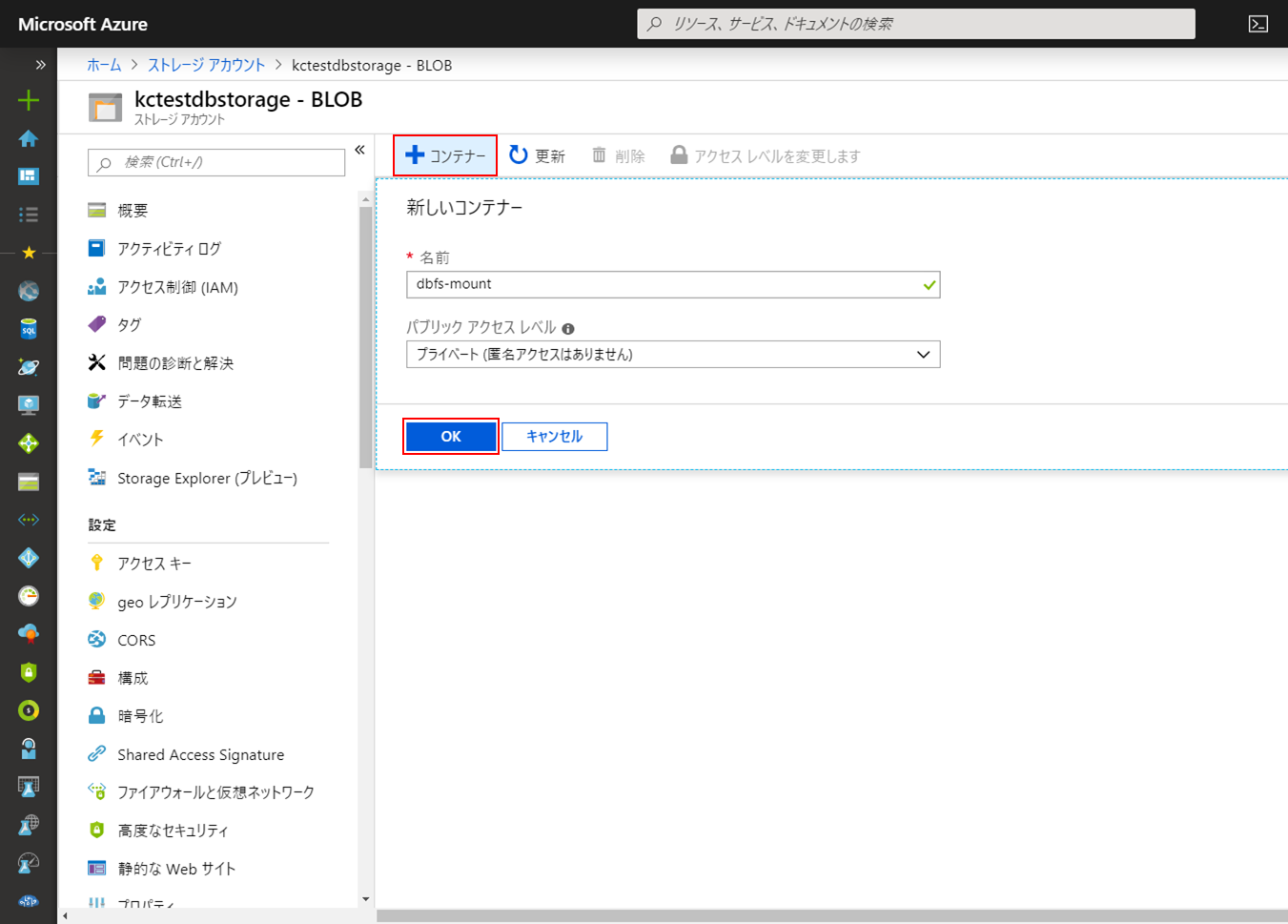Screen dimensions: 1288x924
Task: Open the Monitor gauge icon
Action: [29, 596]
